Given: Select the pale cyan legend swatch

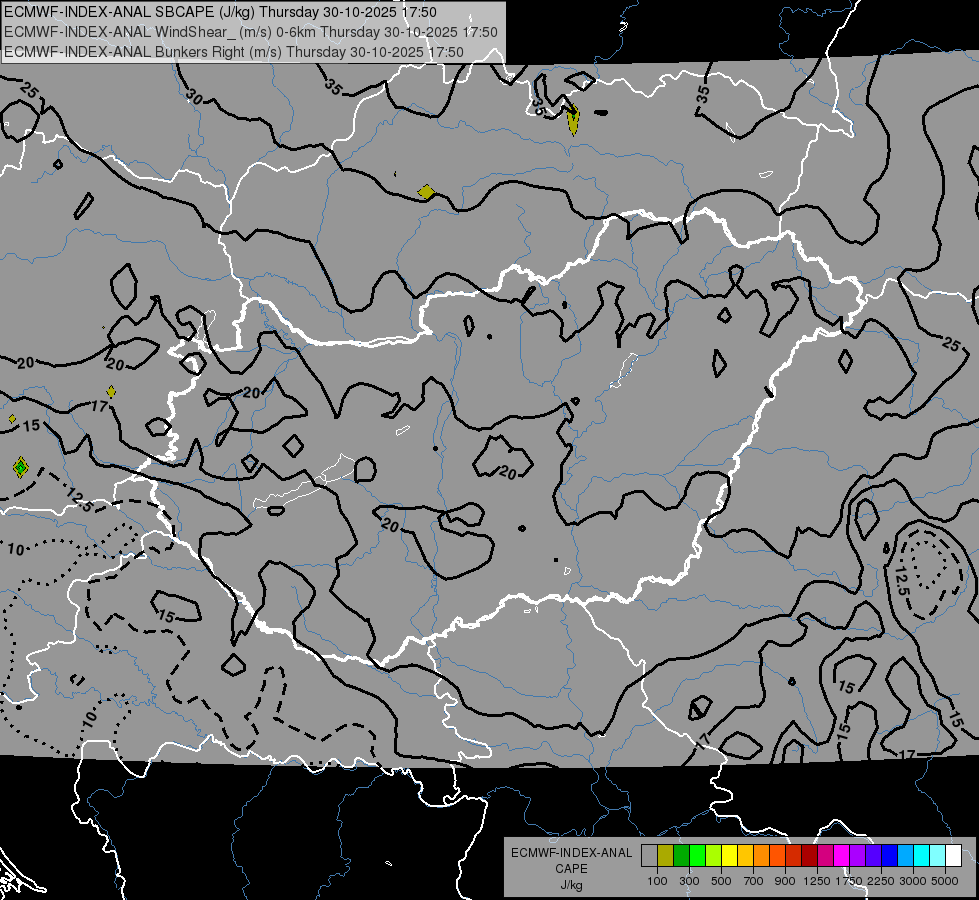Looking at the screenshot, I should tap(938, 856).
